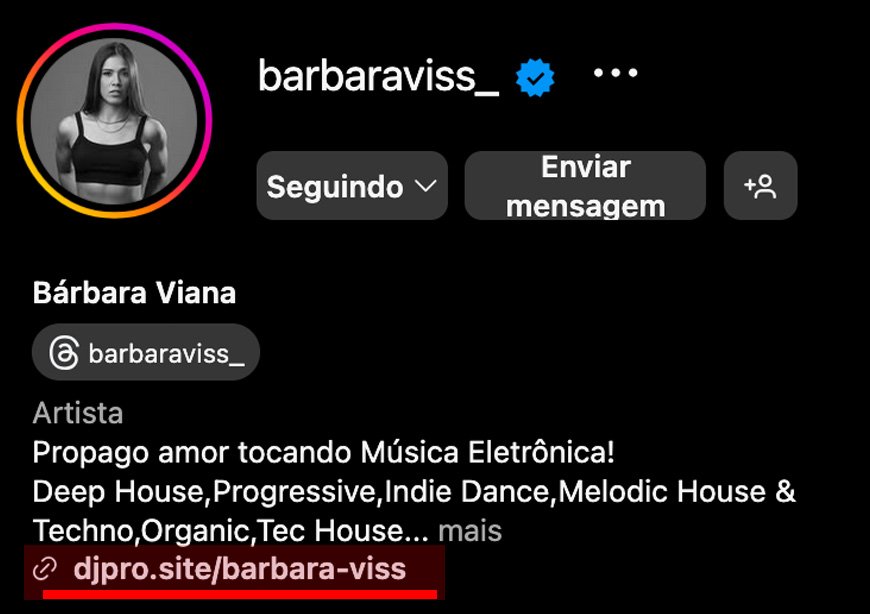The image size is (870, 614).
Task: Click the red underline beneath the djpro link
Action: (240, 595)
